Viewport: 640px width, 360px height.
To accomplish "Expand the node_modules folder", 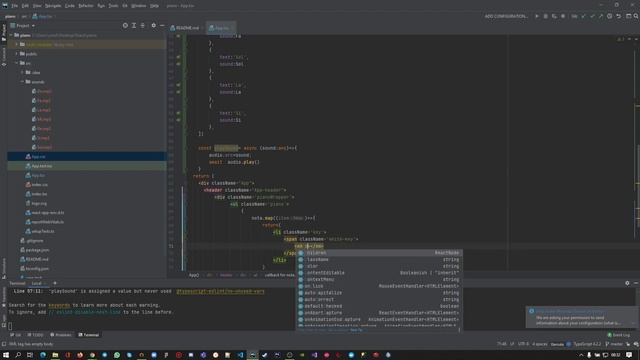I will pyautogui.click(x=17, y=44).
